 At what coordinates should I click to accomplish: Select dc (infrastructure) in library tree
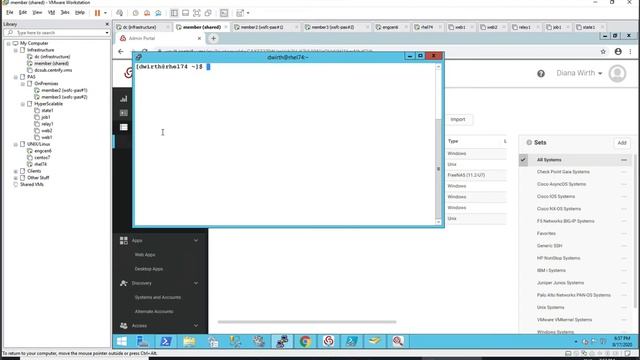tap(52, 57)
